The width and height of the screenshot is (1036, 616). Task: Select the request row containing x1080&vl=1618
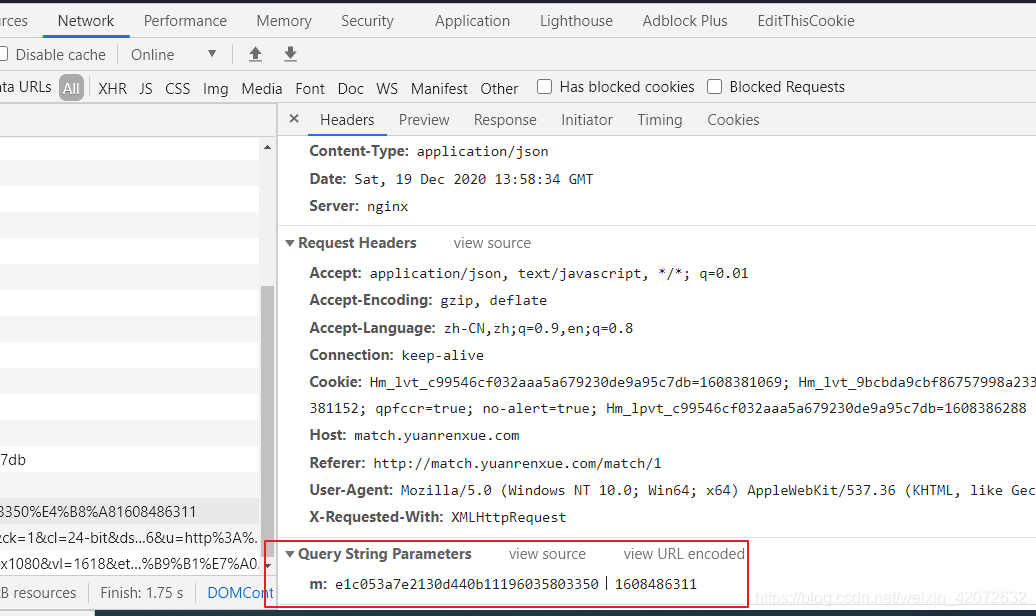pyautogui.click(x=130, y=564)
